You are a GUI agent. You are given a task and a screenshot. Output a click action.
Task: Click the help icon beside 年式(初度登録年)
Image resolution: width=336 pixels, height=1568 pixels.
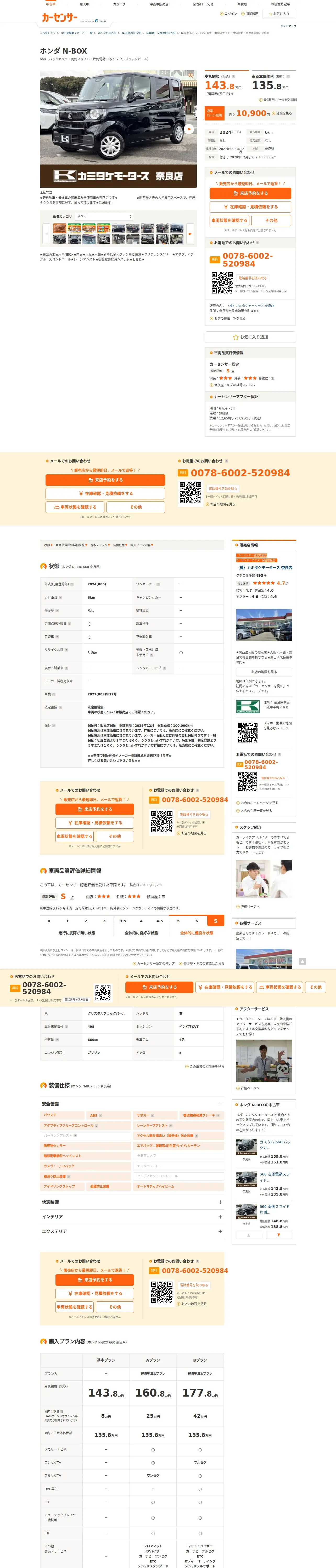[x=72, y=584]
